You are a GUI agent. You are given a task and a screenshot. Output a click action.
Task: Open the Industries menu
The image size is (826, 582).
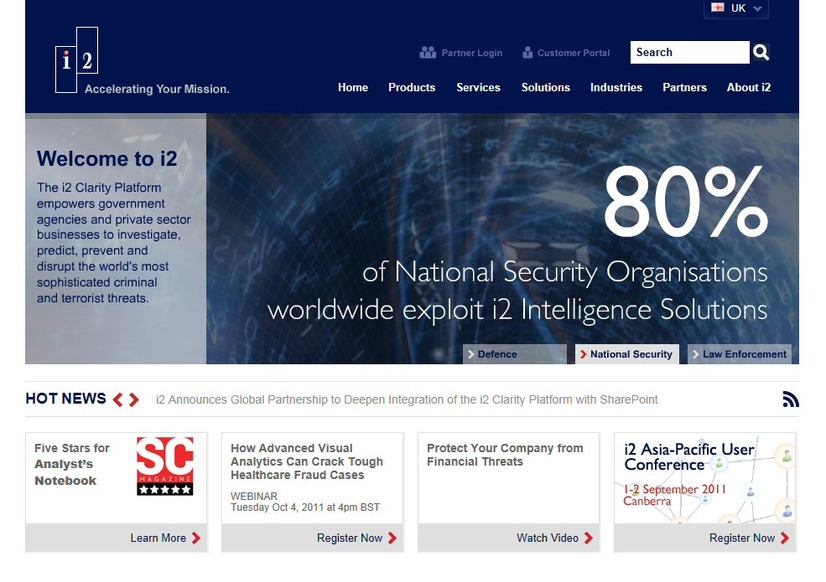(616, 87)
